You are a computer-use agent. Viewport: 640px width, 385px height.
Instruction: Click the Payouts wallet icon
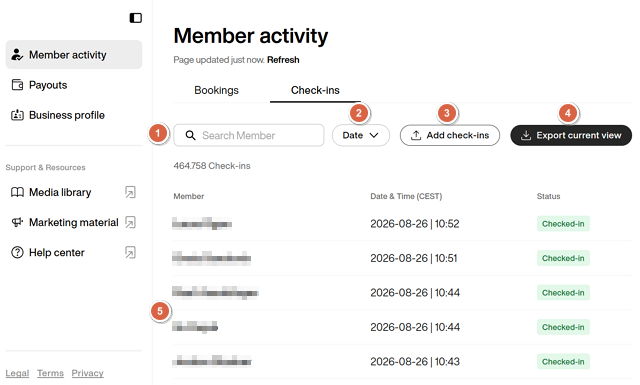click(x=17, y=85)
